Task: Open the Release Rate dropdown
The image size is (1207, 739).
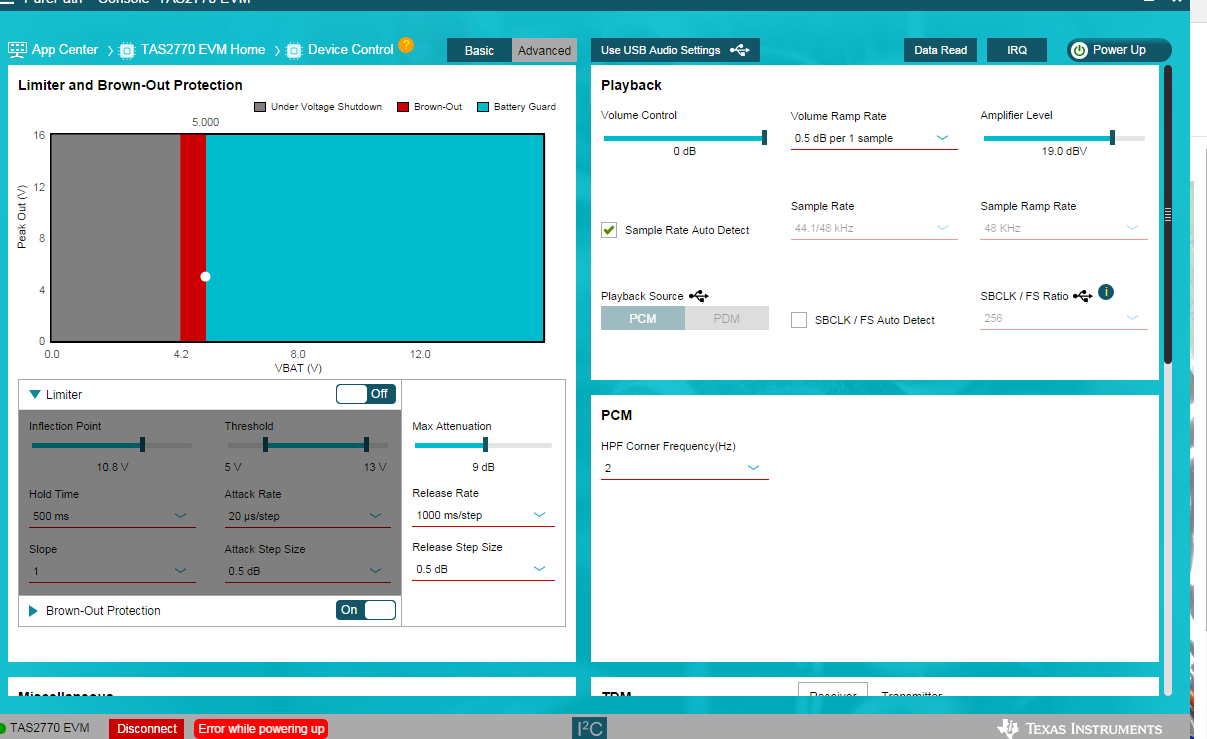Action: click(x=483, y=515)
